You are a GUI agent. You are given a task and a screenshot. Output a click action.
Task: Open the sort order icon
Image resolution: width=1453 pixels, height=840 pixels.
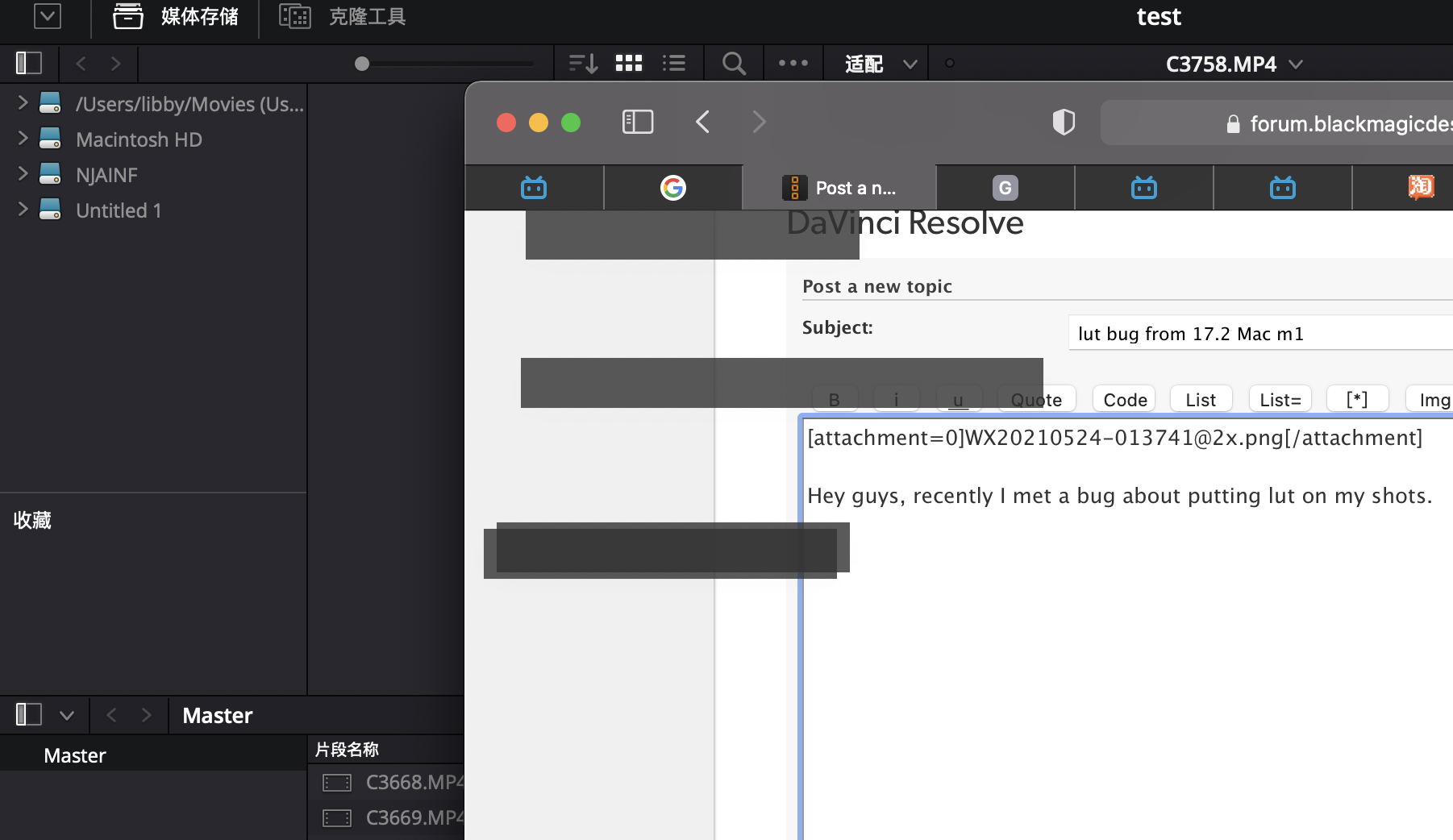pos(583,63)
